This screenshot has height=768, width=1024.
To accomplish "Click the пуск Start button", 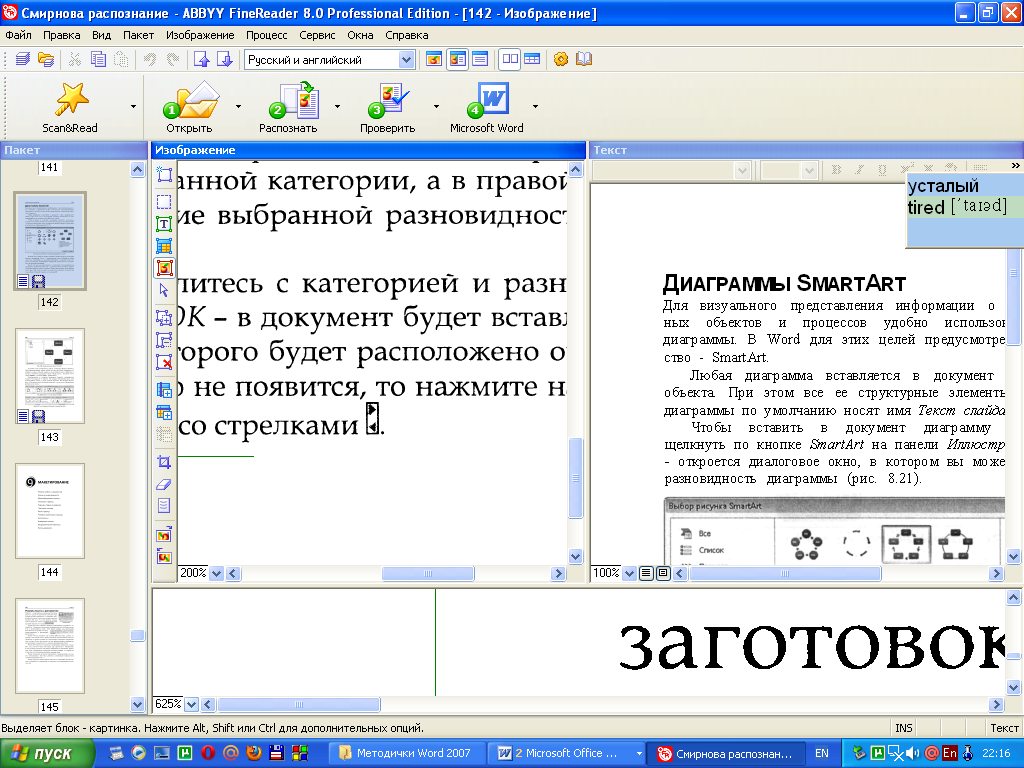I will (46, 754).
